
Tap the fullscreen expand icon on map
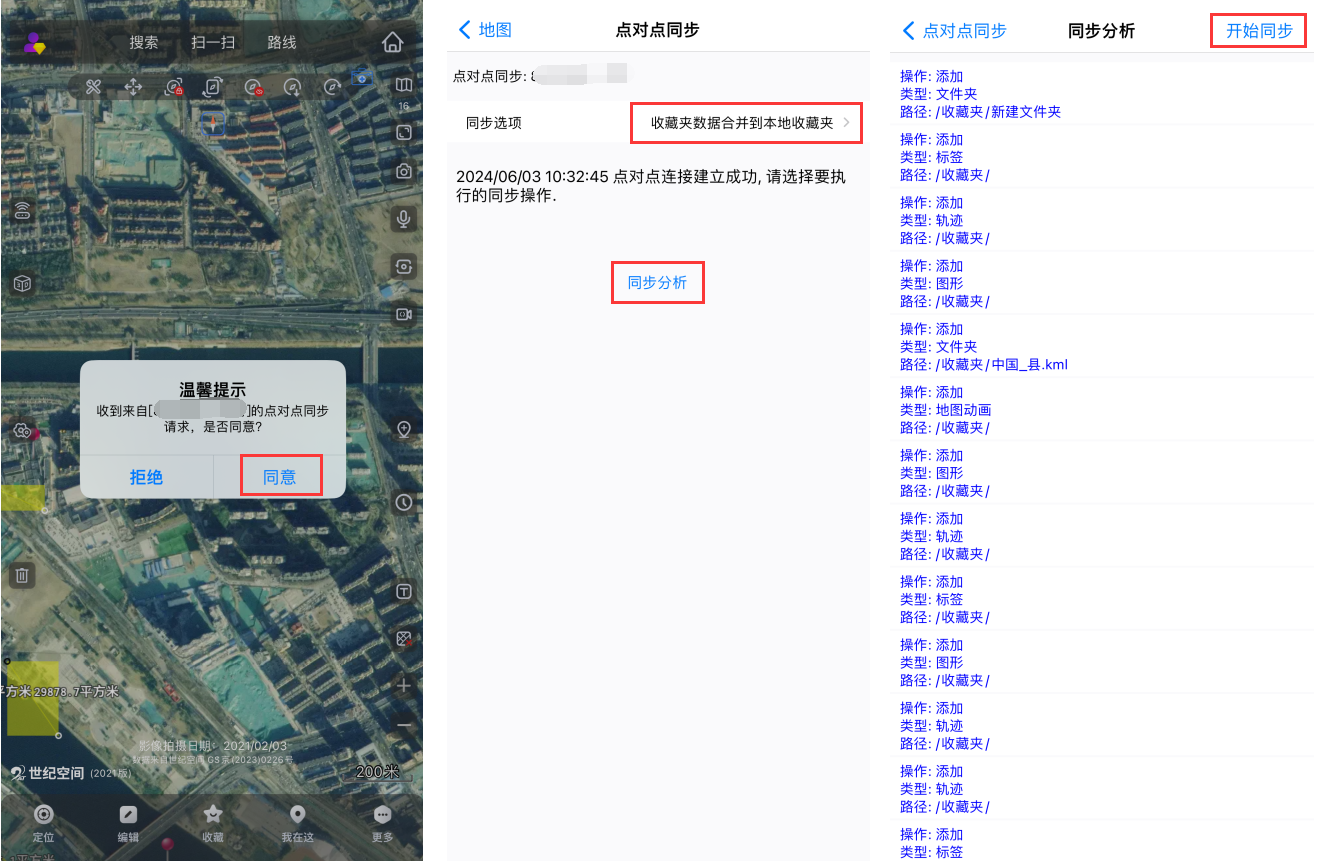[404, 132]
